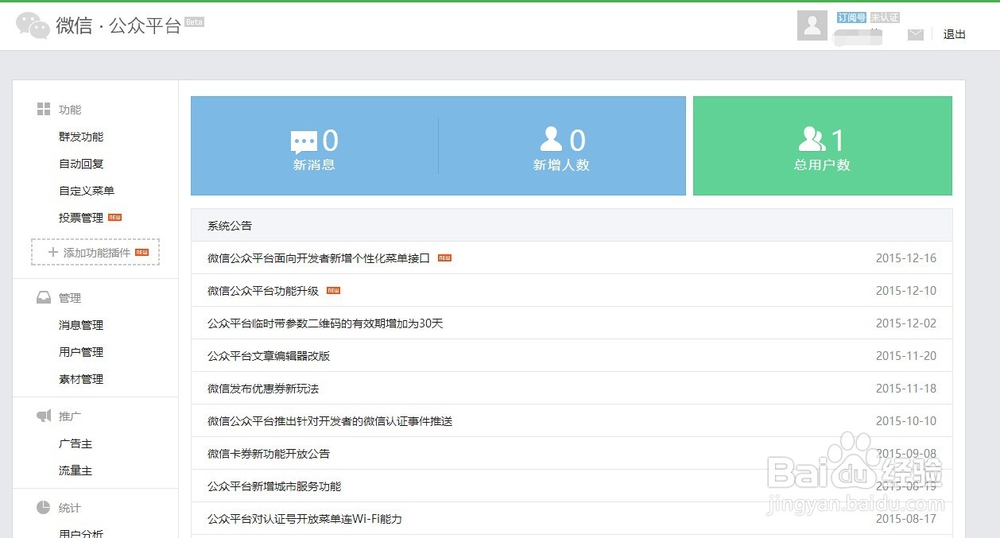Click the date 2015-08-17
1000x538 pixels.
point(906,519)
